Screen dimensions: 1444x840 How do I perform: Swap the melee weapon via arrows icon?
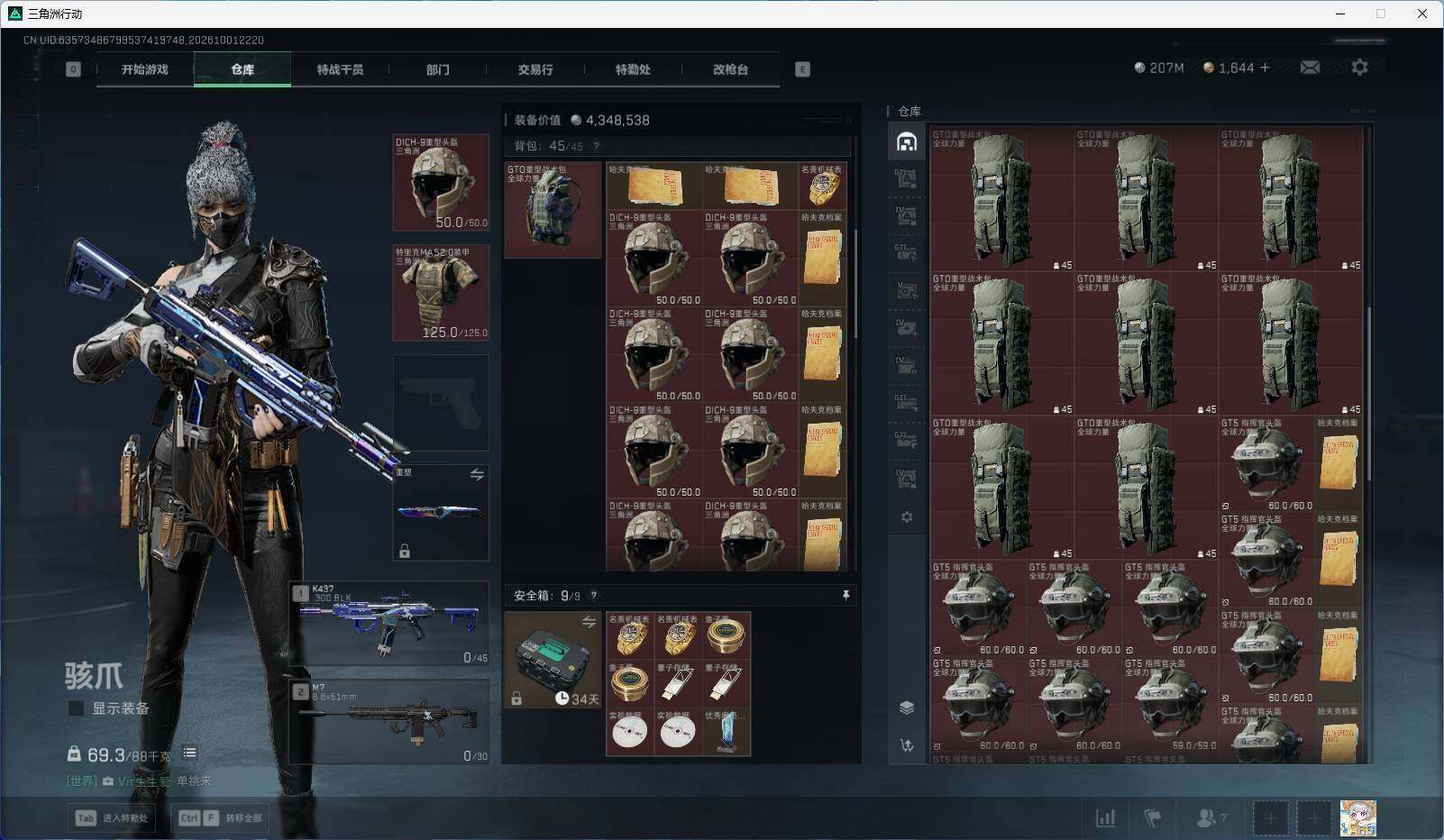coord(477,474)
